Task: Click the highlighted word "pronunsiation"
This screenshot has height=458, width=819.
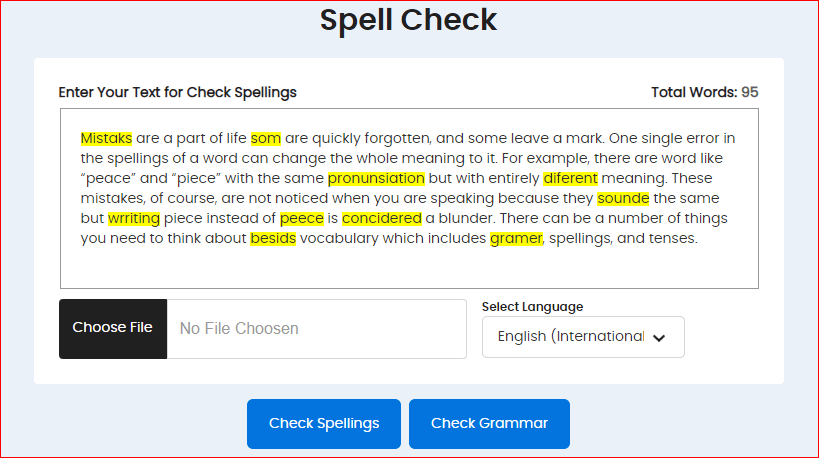Action: (376, 178)
